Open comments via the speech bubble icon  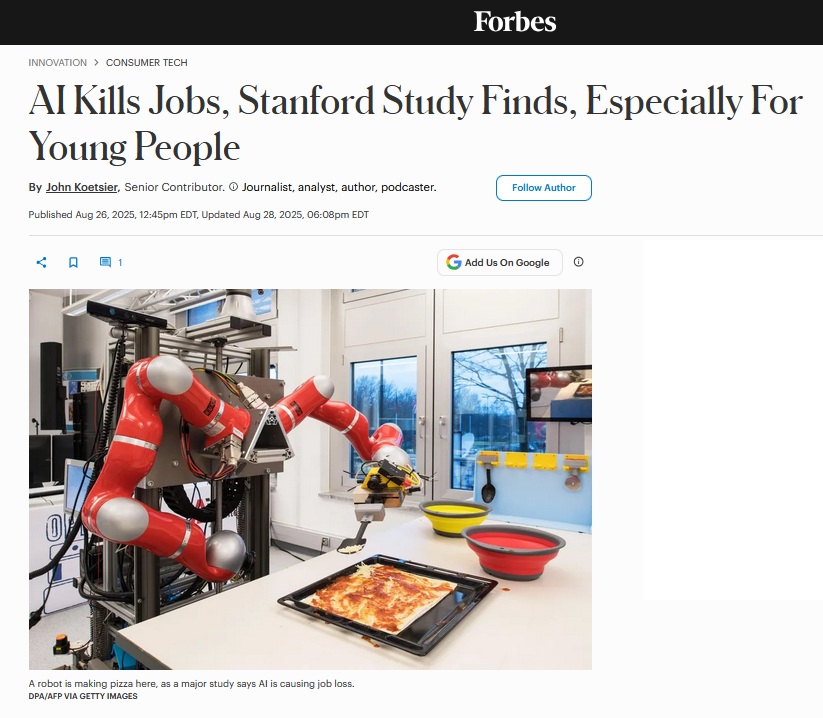(105, 263)
